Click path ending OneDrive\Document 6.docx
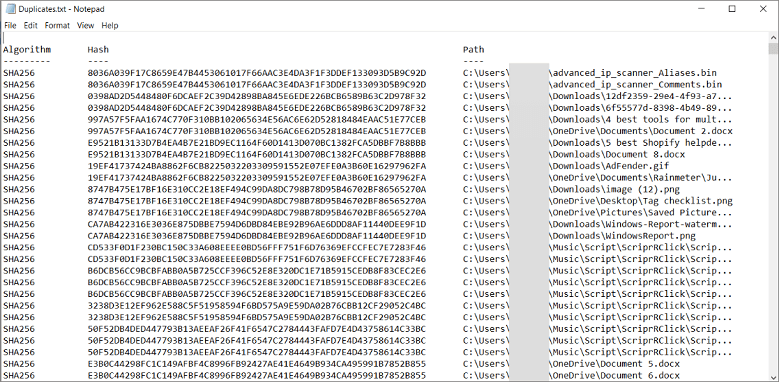Viewport: 779px width, 382px height. pos(571,376)
